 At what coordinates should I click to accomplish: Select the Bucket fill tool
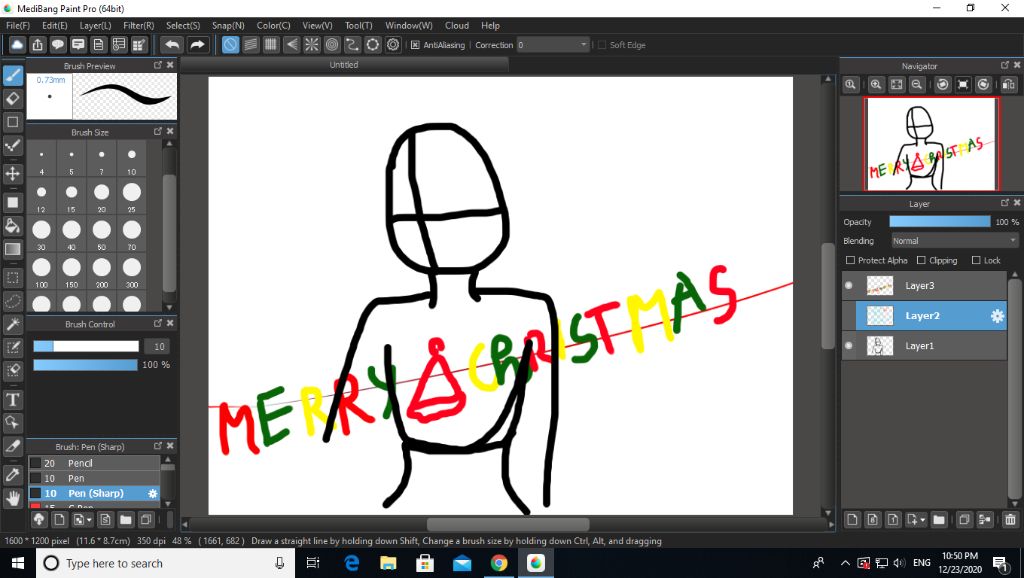click(x=12, y=226)
